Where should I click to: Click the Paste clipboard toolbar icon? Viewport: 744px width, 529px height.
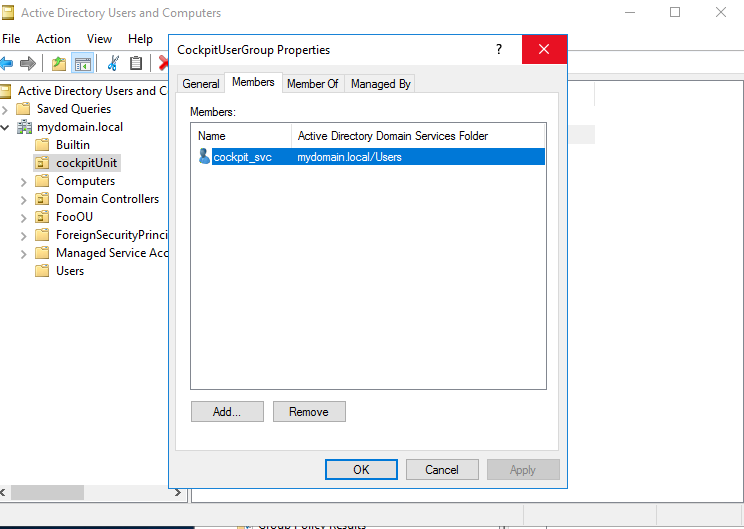pyautogui.click(x=136, y=63)
